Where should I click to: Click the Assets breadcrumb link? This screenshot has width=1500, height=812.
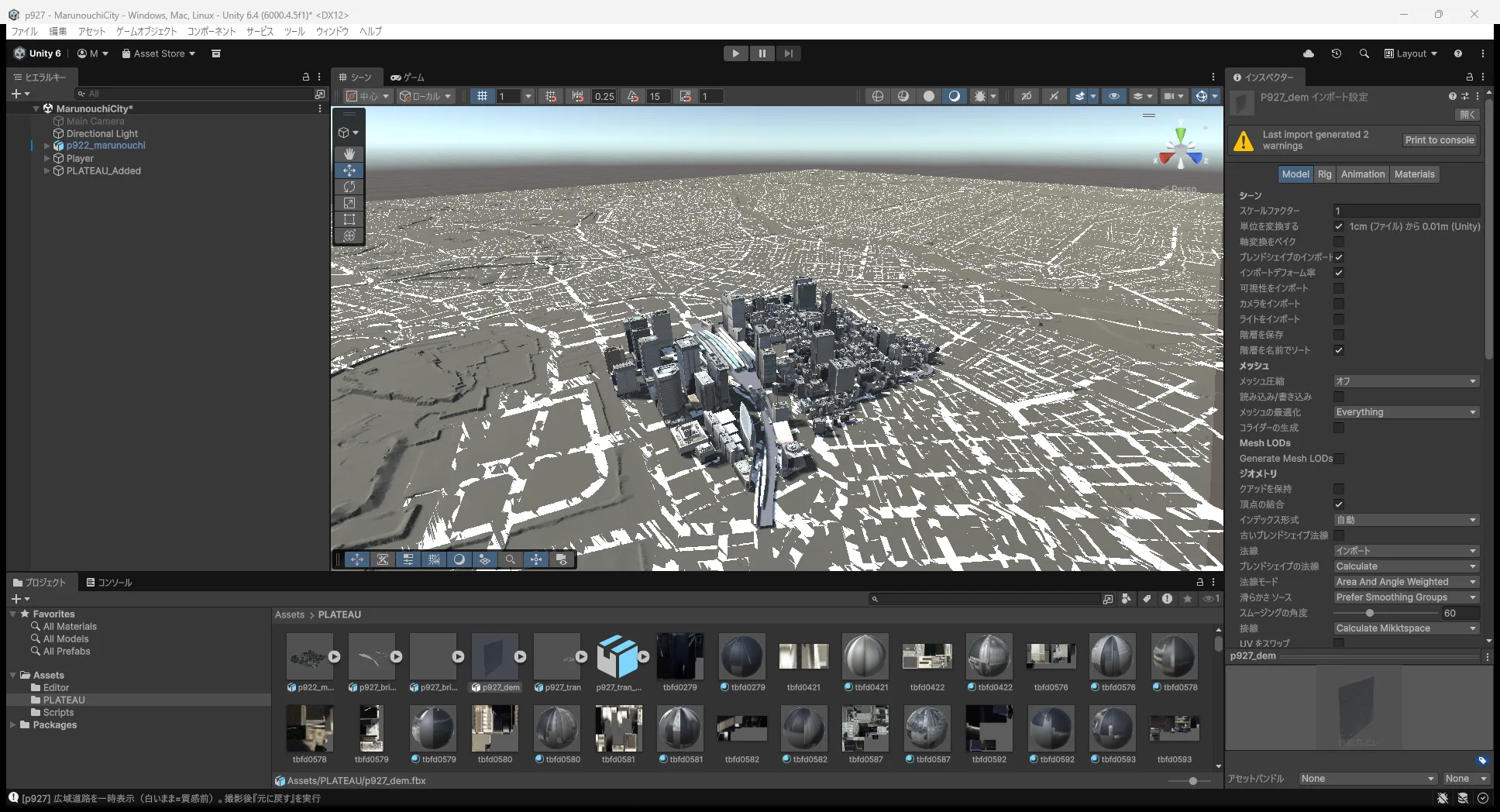(290, 615)
